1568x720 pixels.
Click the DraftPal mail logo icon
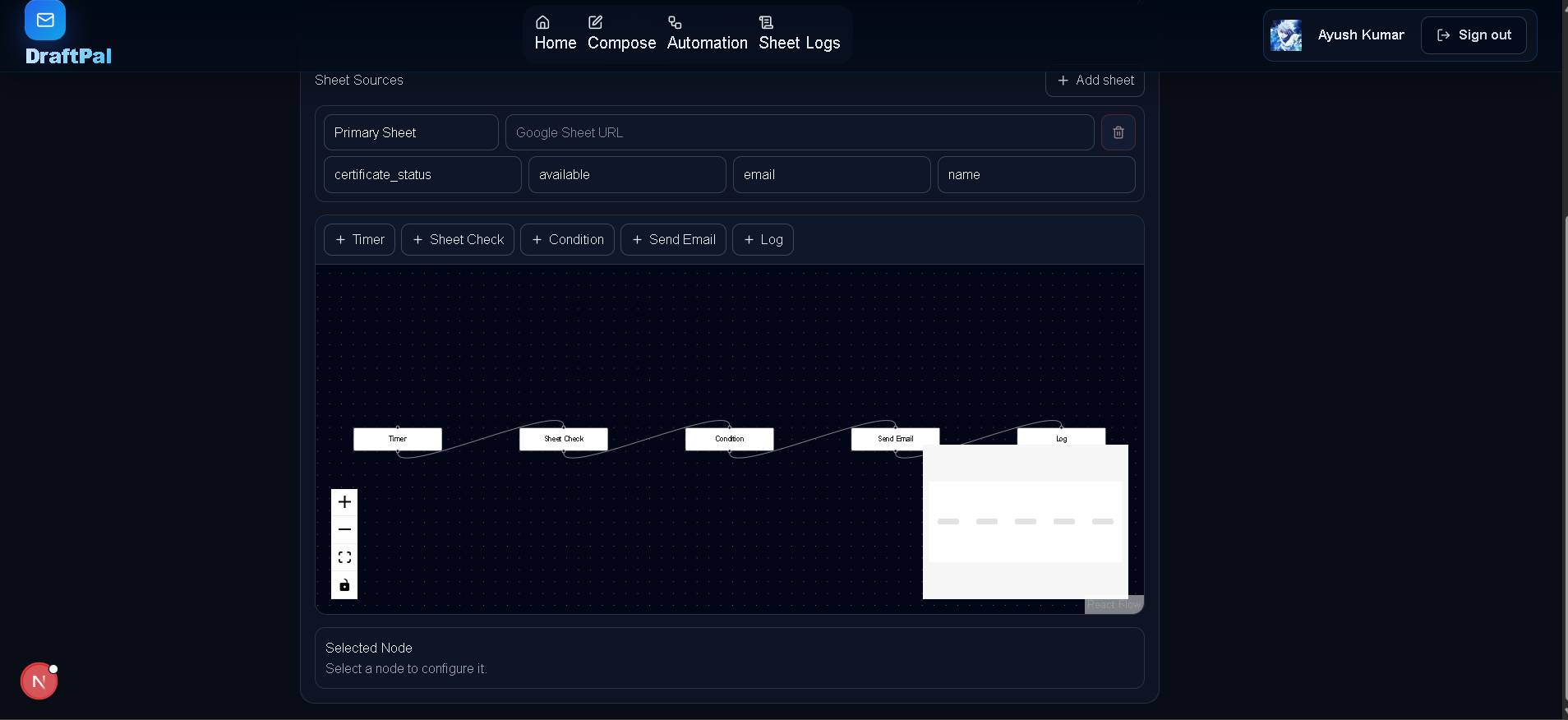45,20
